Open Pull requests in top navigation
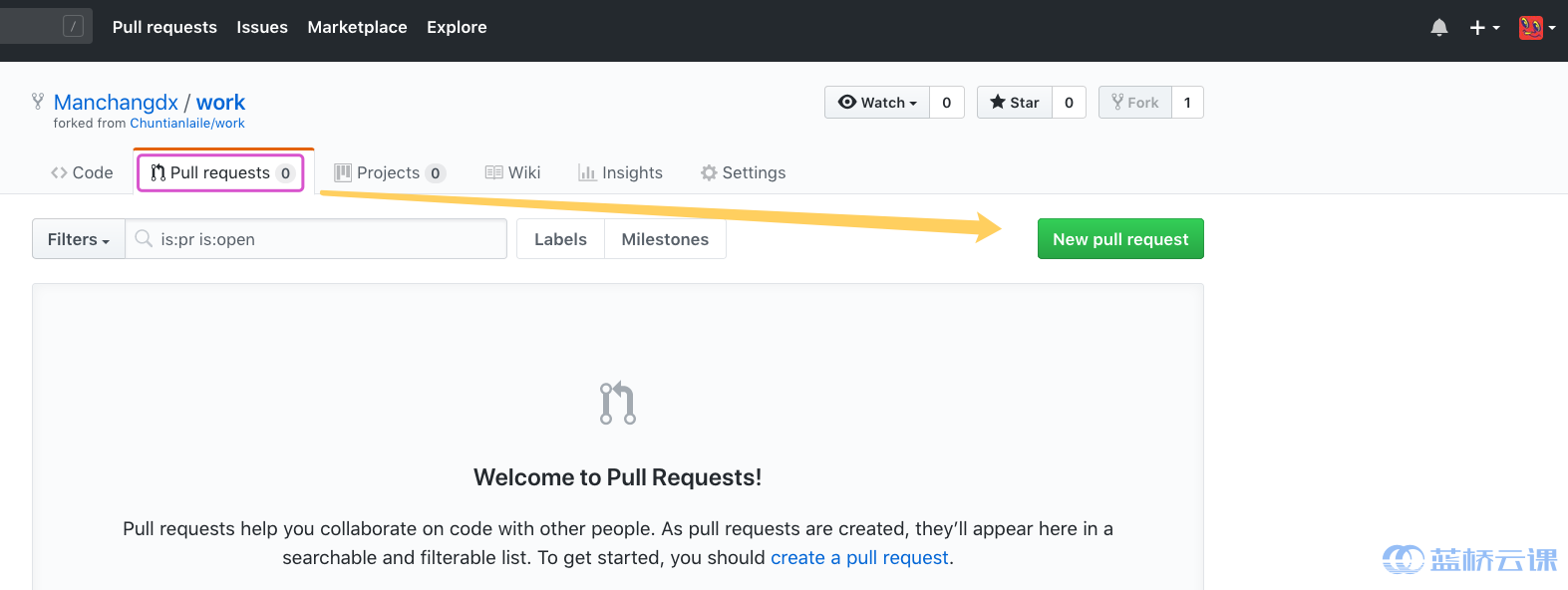 coord(164,27)
